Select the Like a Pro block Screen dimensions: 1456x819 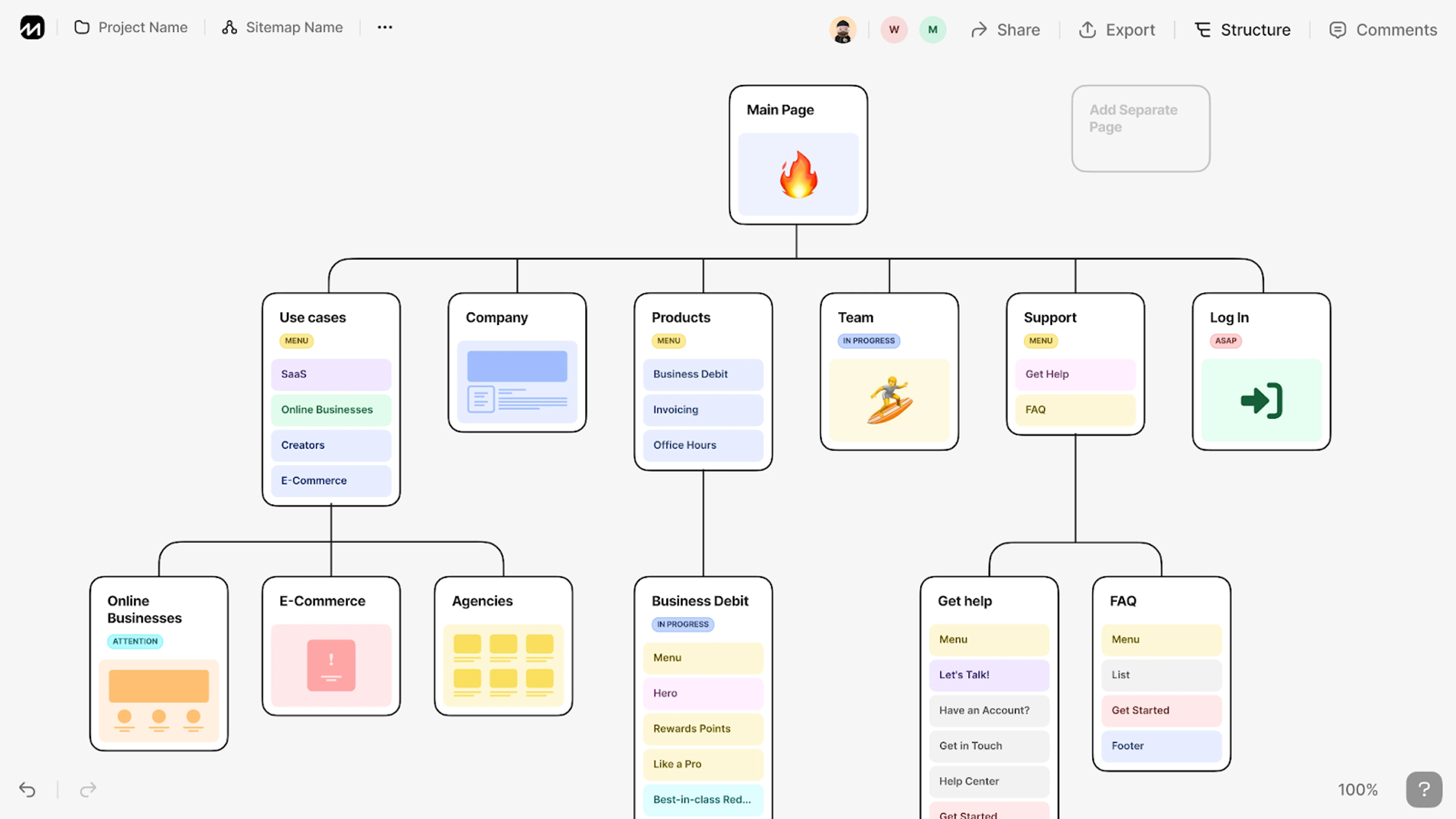pos(703,765)
